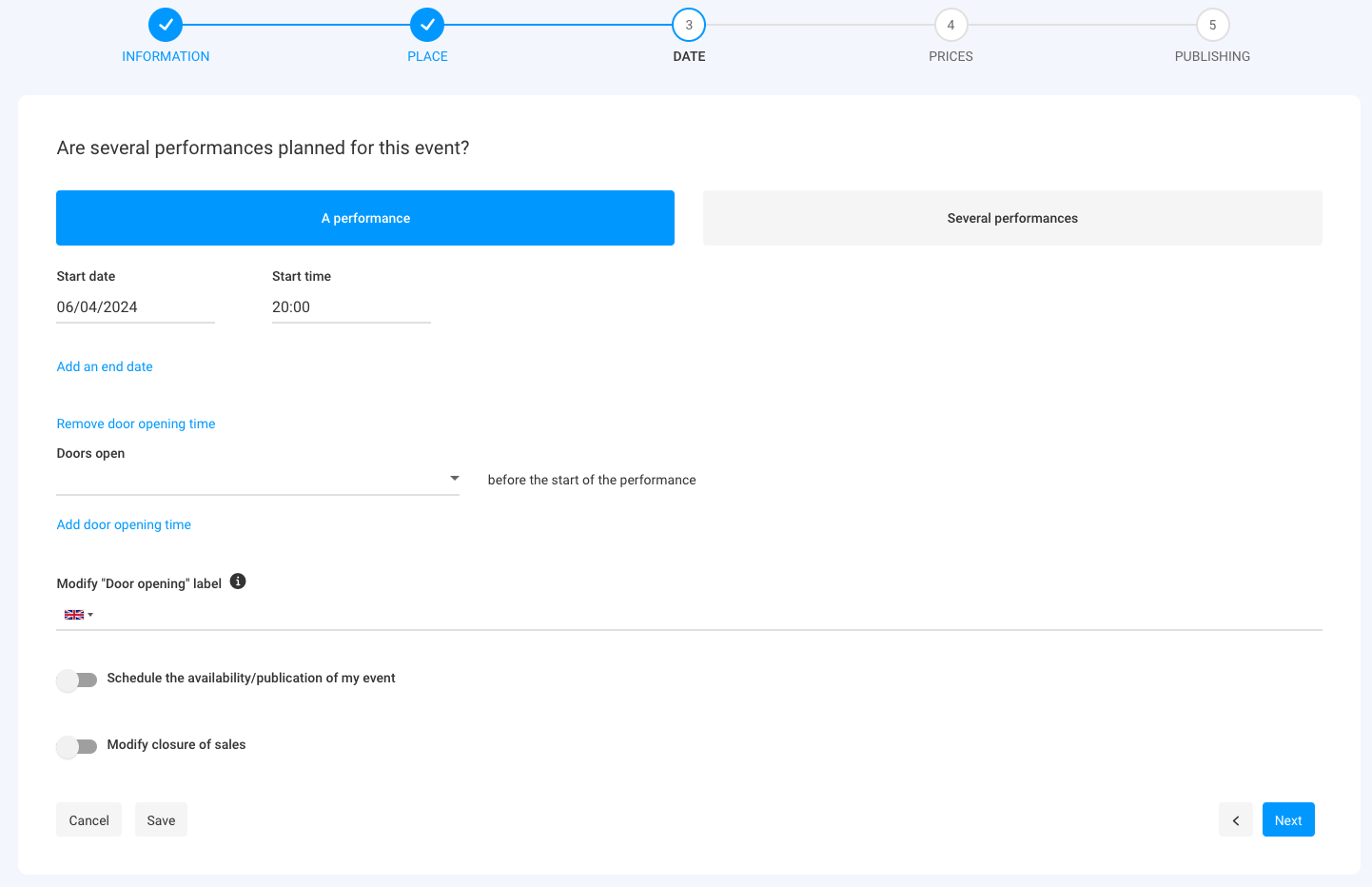
Task: Click the completed PLACE step checkmark
Action: pos(427,25)
